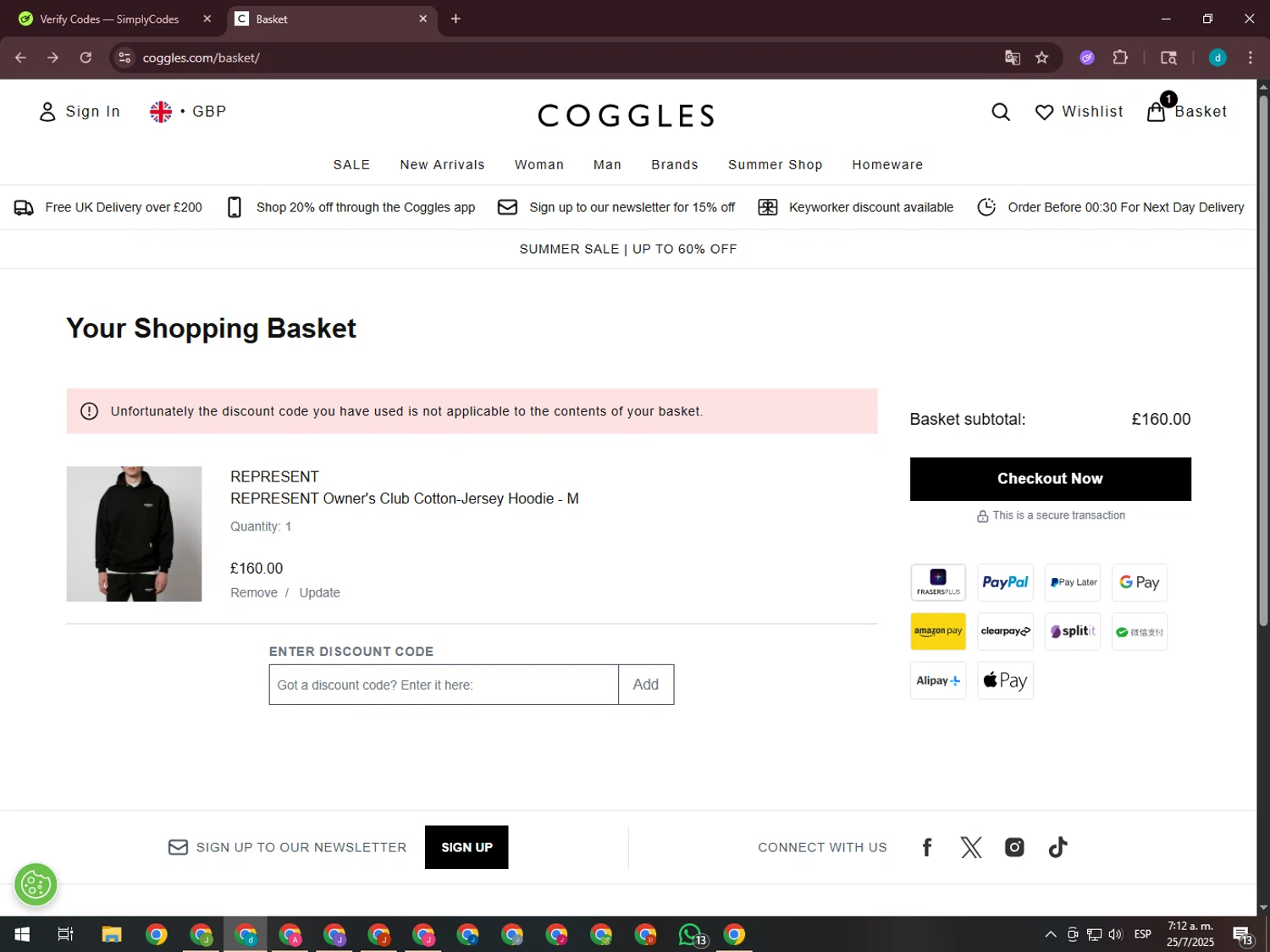
Task: Show hidden system tray icons
Action: (1051, 934)
